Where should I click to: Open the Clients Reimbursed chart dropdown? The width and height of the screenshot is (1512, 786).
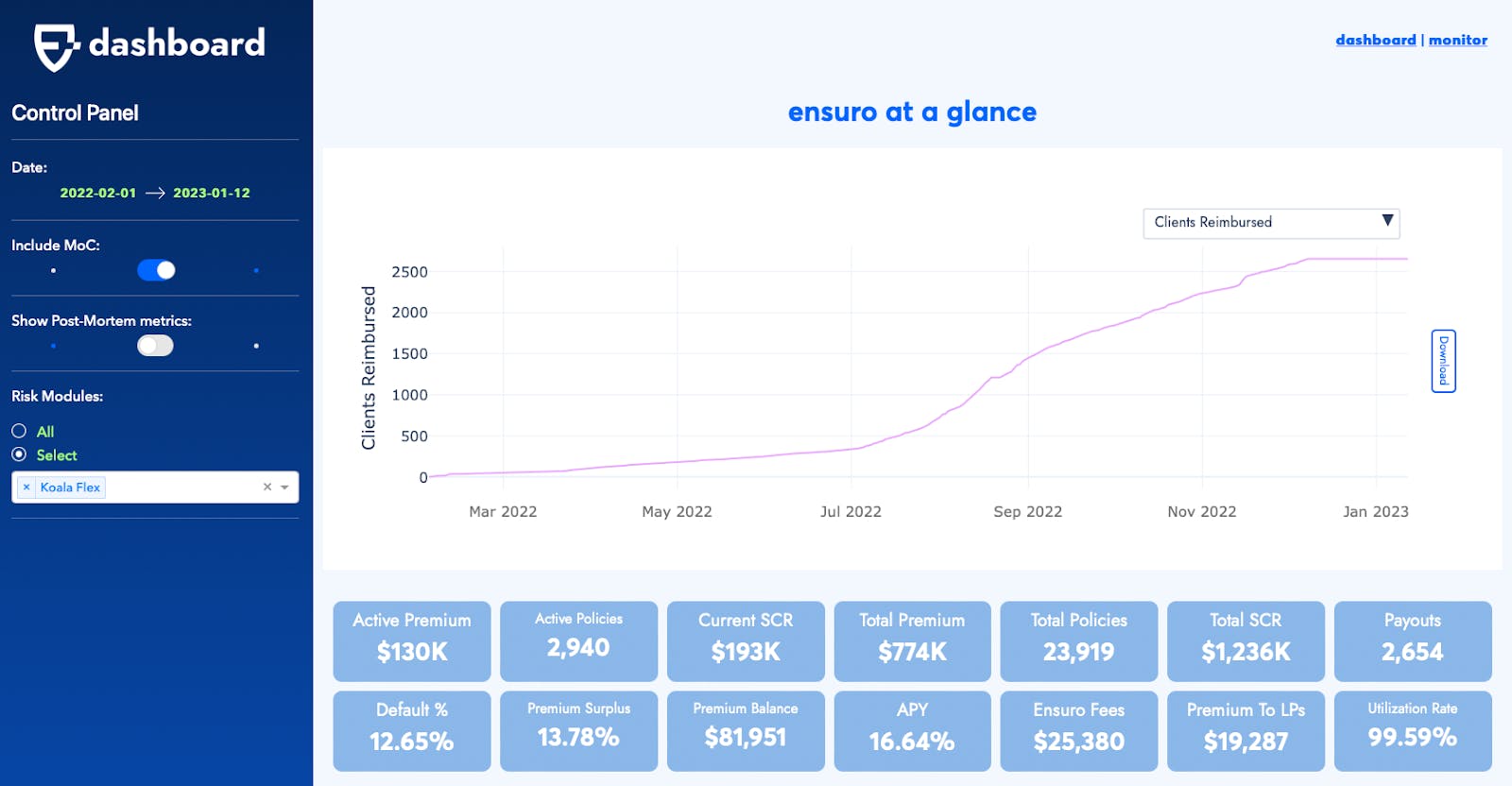pos(1270,223)
